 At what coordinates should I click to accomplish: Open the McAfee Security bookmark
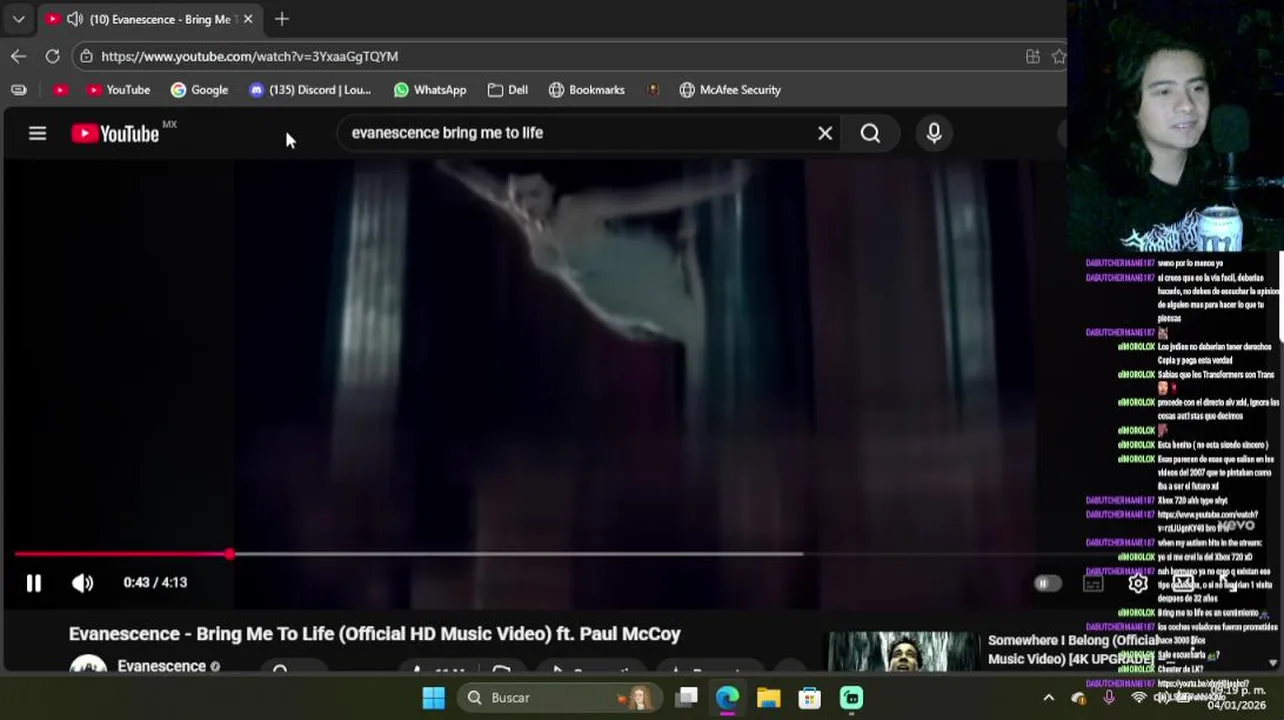(730, 90)
